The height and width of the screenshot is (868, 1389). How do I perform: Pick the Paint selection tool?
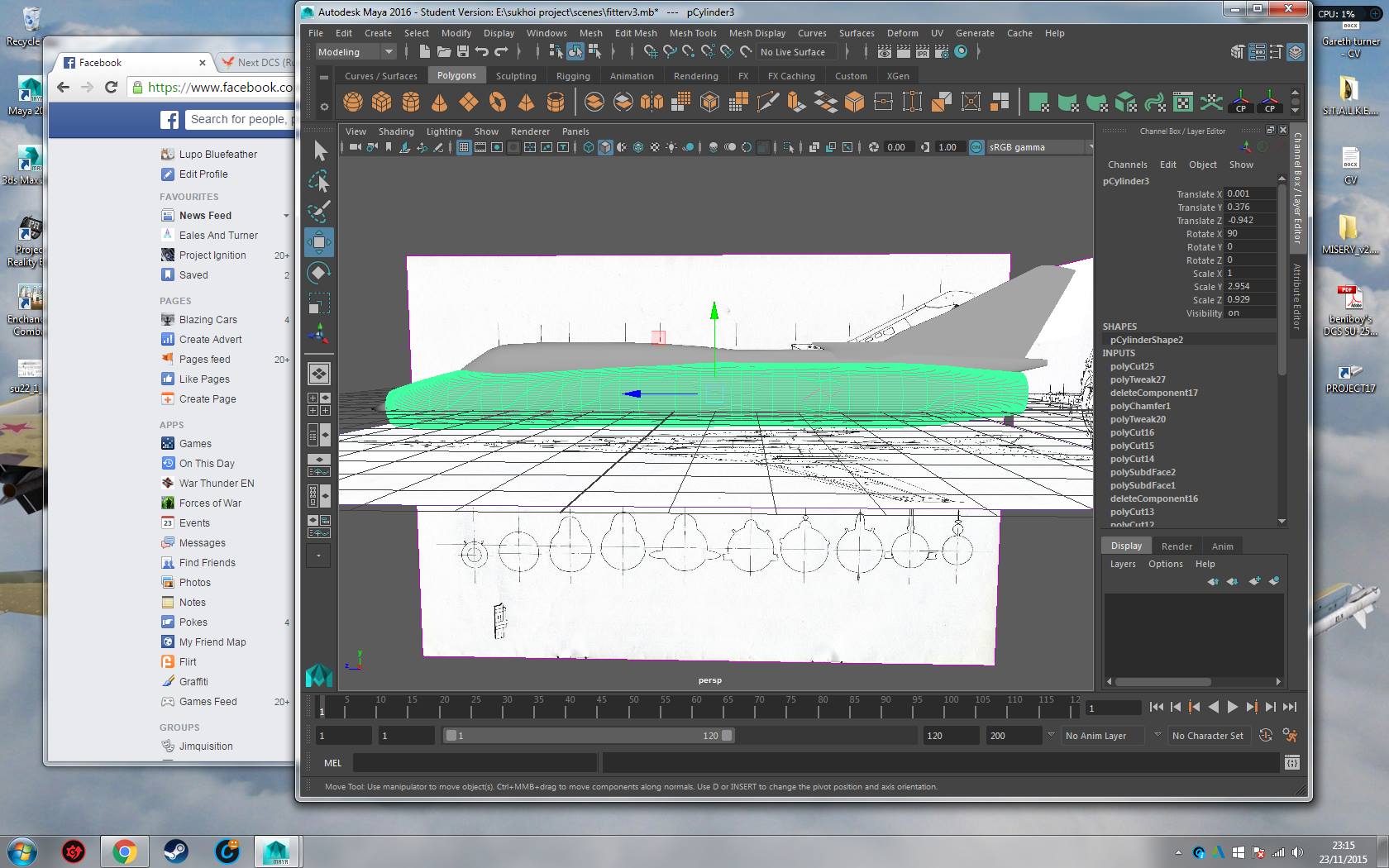click(x=319, y=212)
